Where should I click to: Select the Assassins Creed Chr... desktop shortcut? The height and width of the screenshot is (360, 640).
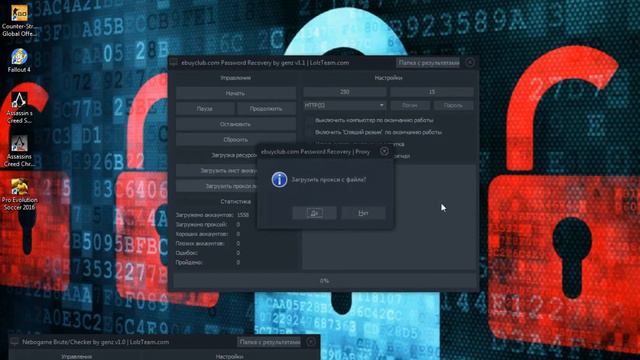[x=19, y=151]
